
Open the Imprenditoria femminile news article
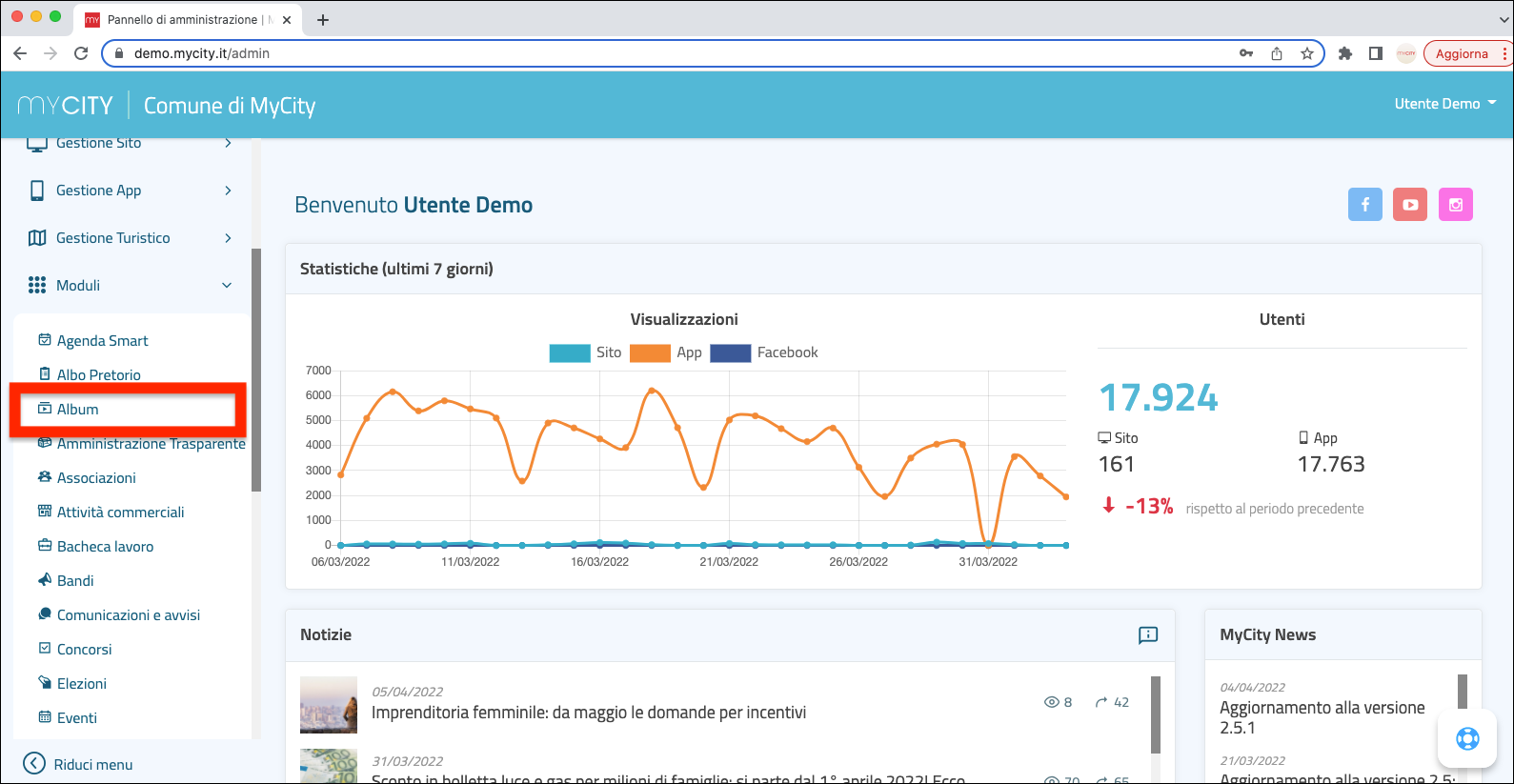pos(588,713)
